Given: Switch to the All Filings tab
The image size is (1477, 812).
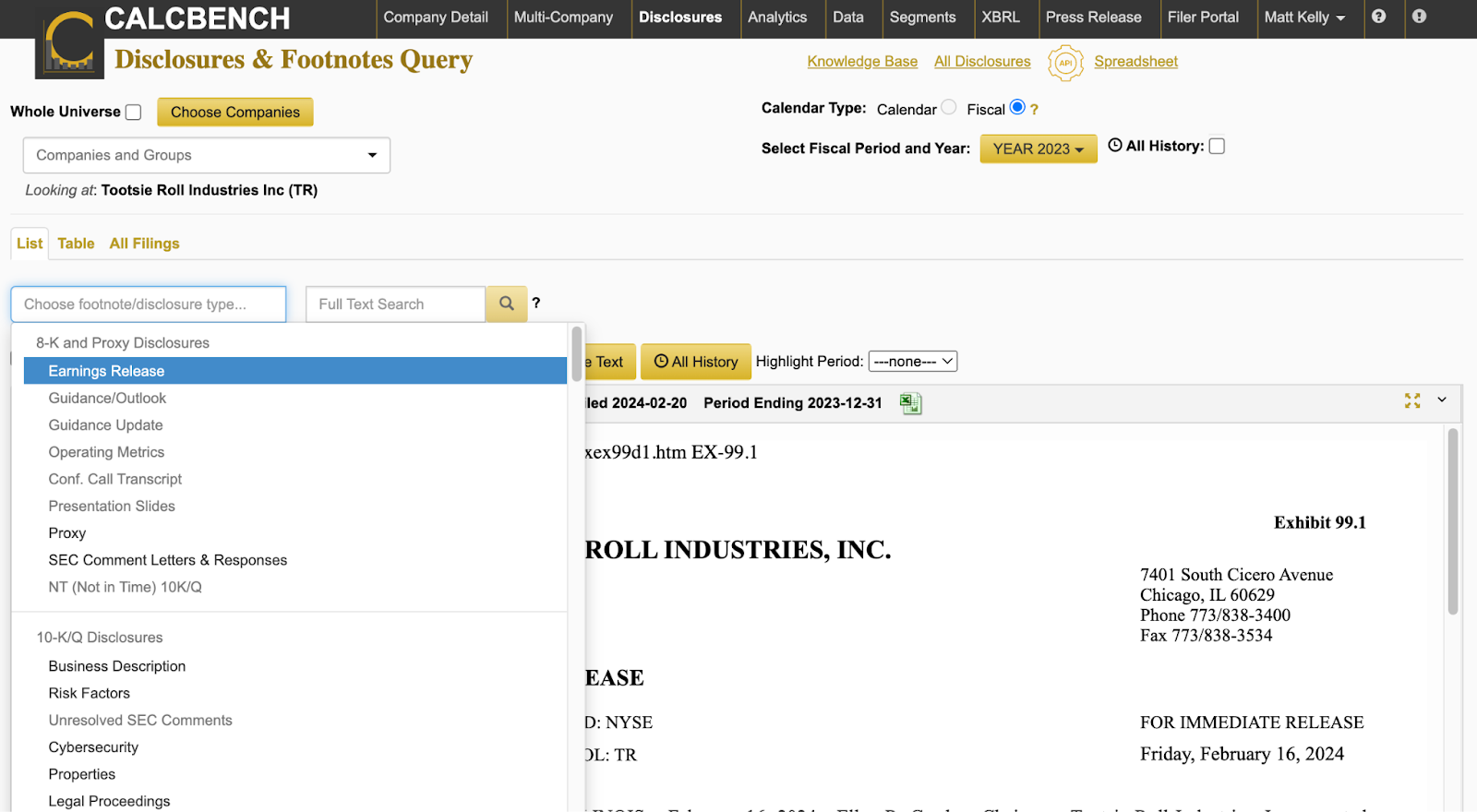Looking at the screenshot, I should click(x=144, y=244).
